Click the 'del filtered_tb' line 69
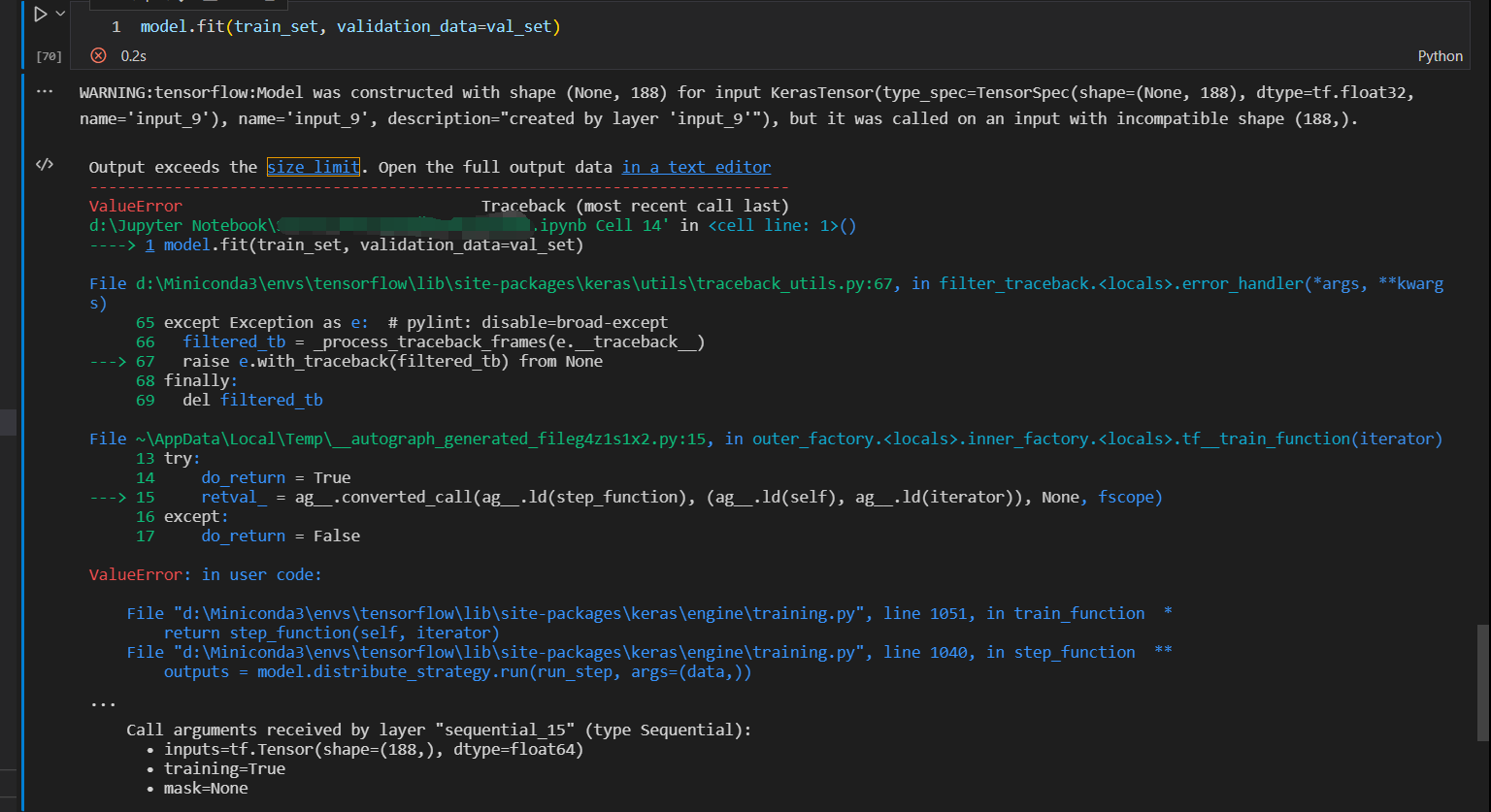This screenshot has height=812, width=1491. 252,400
